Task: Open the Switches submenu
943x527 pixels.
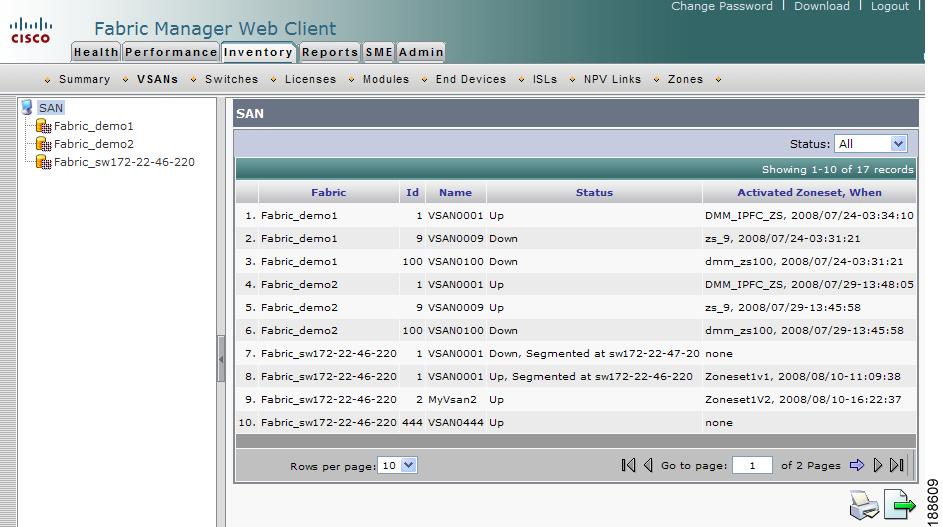Action: tap(231, 79)
